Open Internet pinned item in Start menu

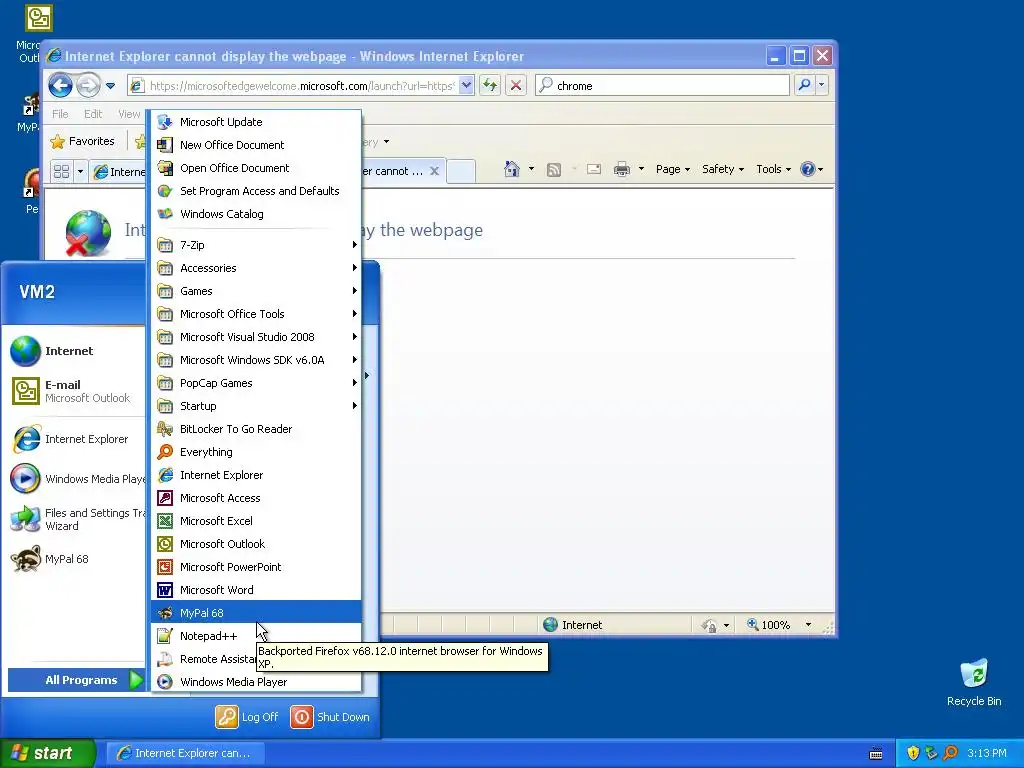point(76,351)
